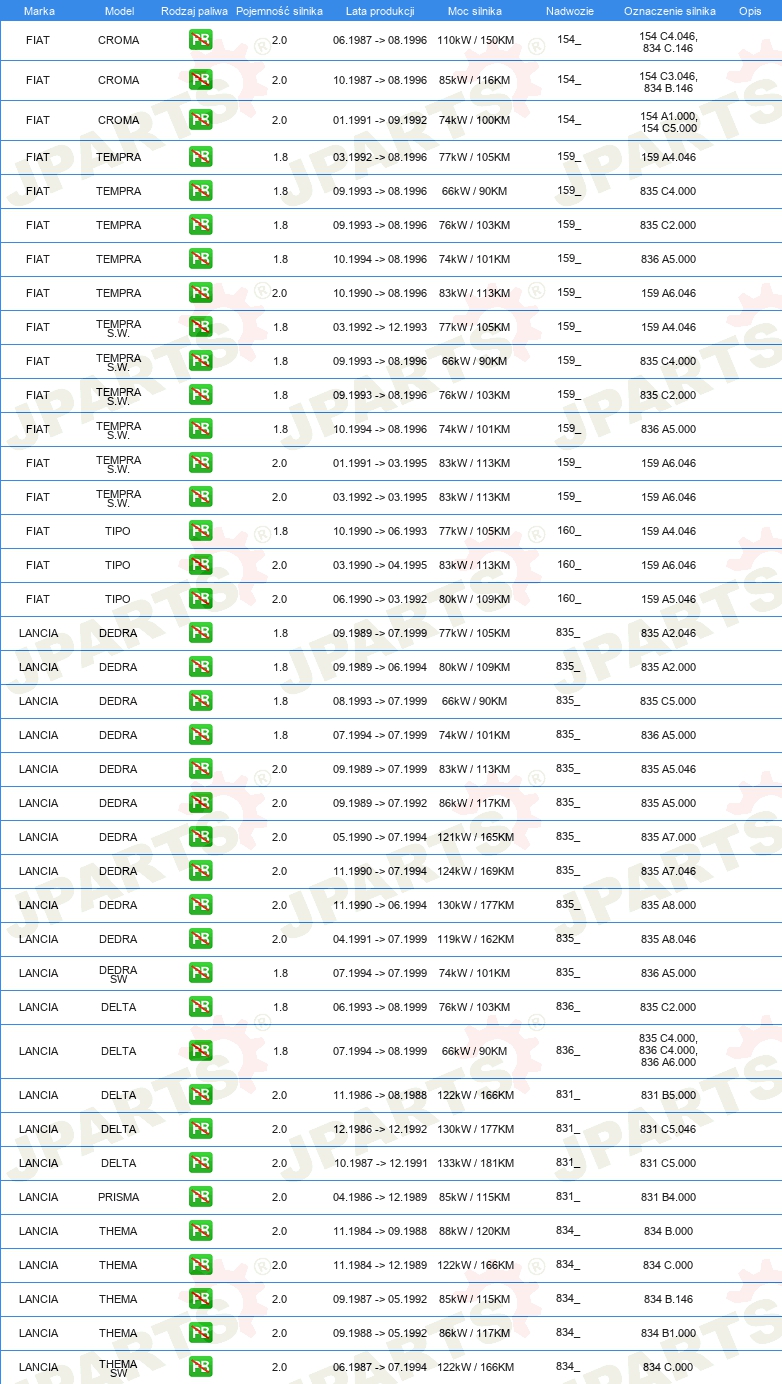The width and height of the screenshot is (782, 1384).
Task: Click power value '110kW / 150KM'
Action: pyautogui.click(x=475, y=40)
